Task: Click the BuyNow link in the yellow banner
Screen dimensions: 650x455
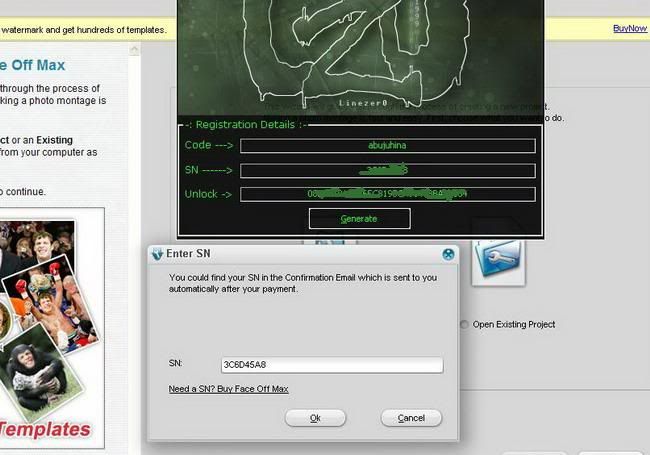Action: point(630,28)
